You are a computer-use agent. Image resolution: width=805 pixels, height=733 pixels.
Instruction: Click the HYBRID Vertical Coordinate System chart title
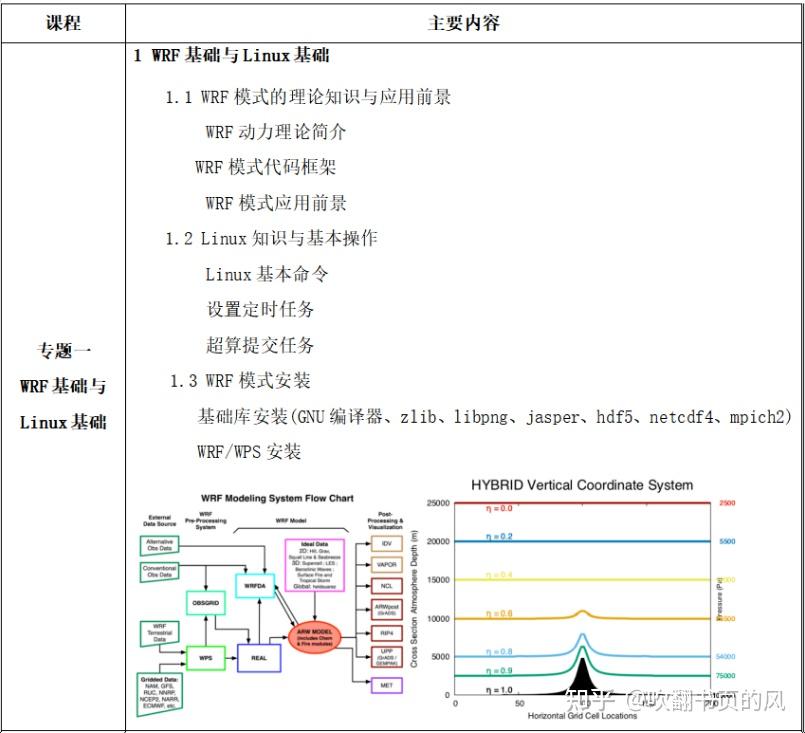pos(583,484)
